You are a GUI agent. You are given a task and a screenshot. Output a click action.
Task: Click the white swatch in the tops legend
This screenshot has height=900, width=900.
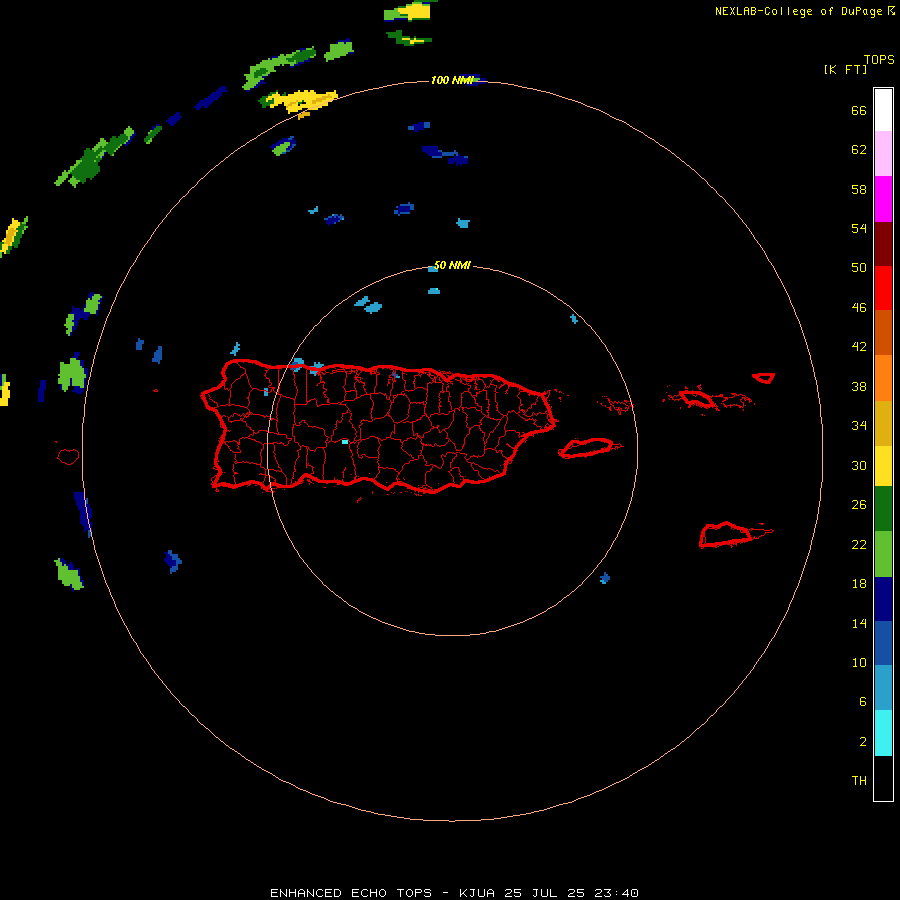[883, 110]
